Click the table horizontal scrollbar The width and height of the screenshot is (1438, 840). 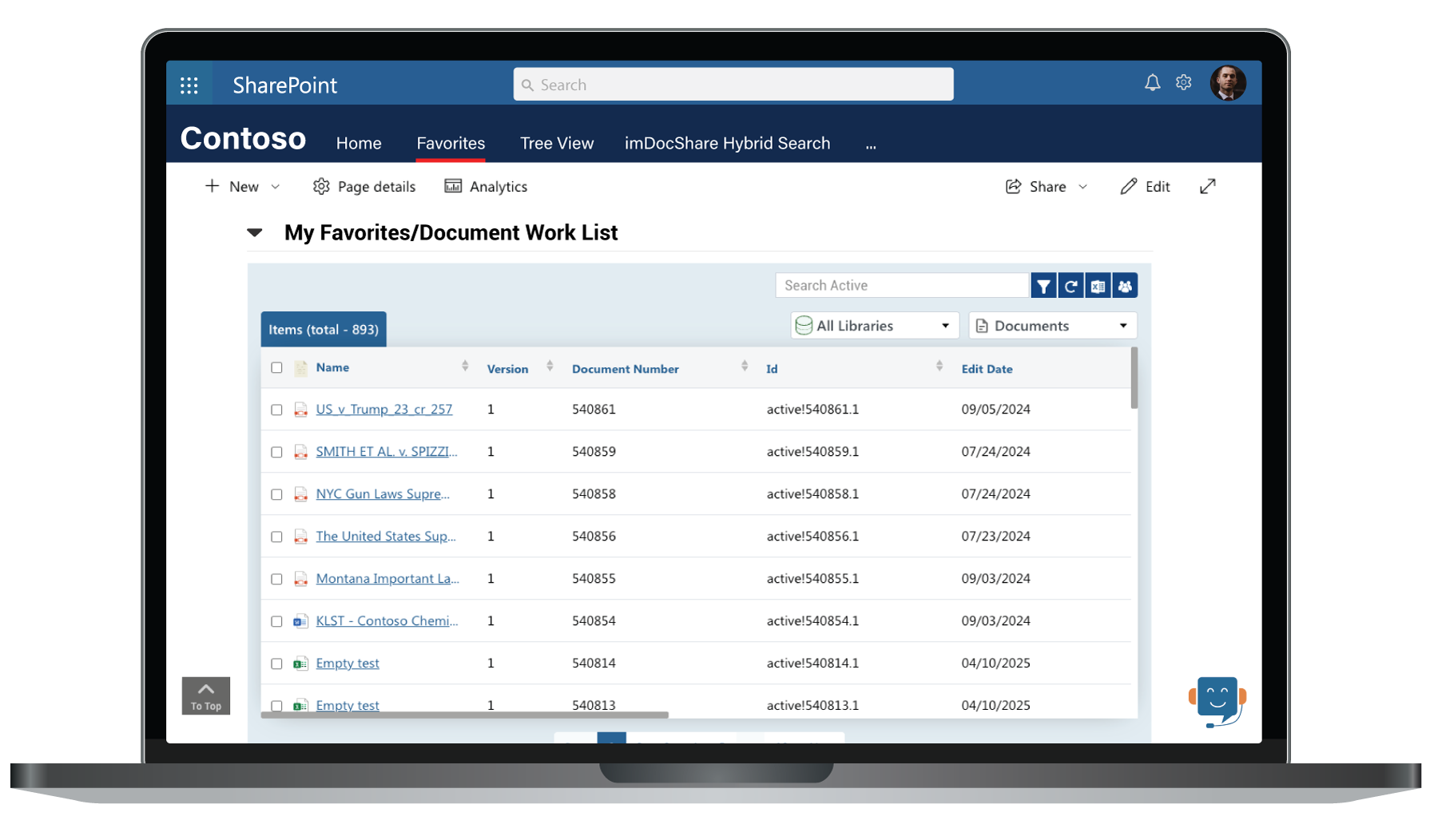(x=464, y=715)
